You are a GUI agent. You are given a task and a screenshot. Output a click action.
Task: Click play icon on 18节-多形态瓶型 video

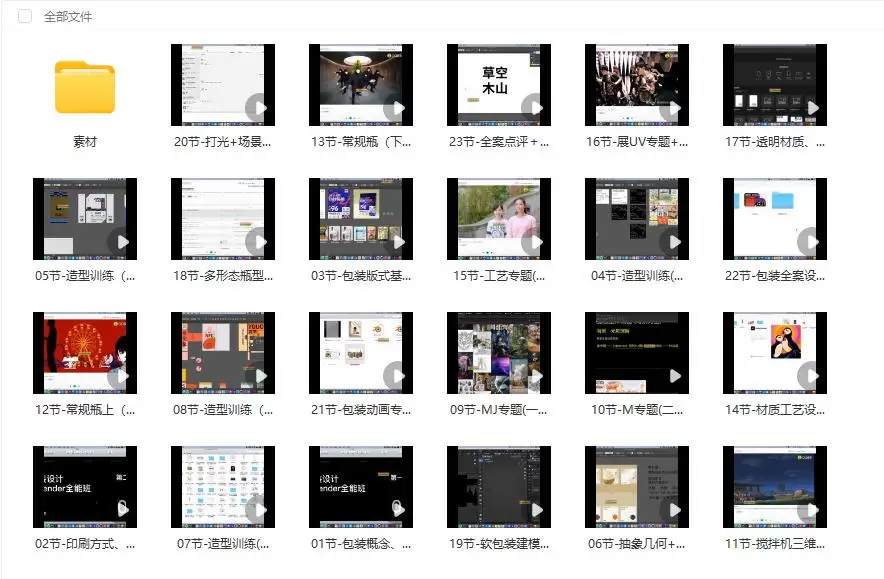pyautogui.click(x=258, y=241)
